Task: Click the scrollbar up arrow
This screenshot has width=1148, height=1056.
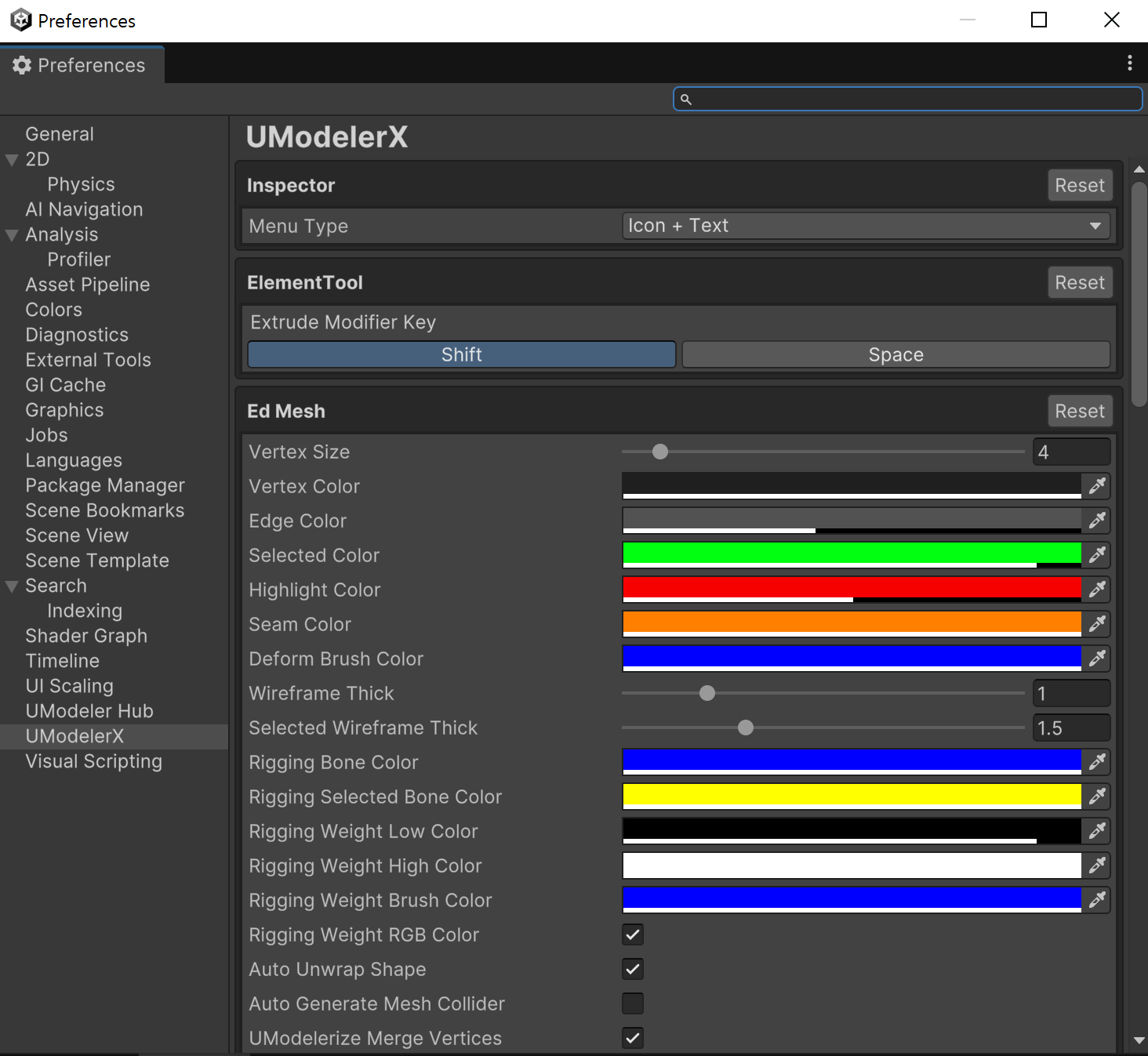Action: pos(1139,169)
